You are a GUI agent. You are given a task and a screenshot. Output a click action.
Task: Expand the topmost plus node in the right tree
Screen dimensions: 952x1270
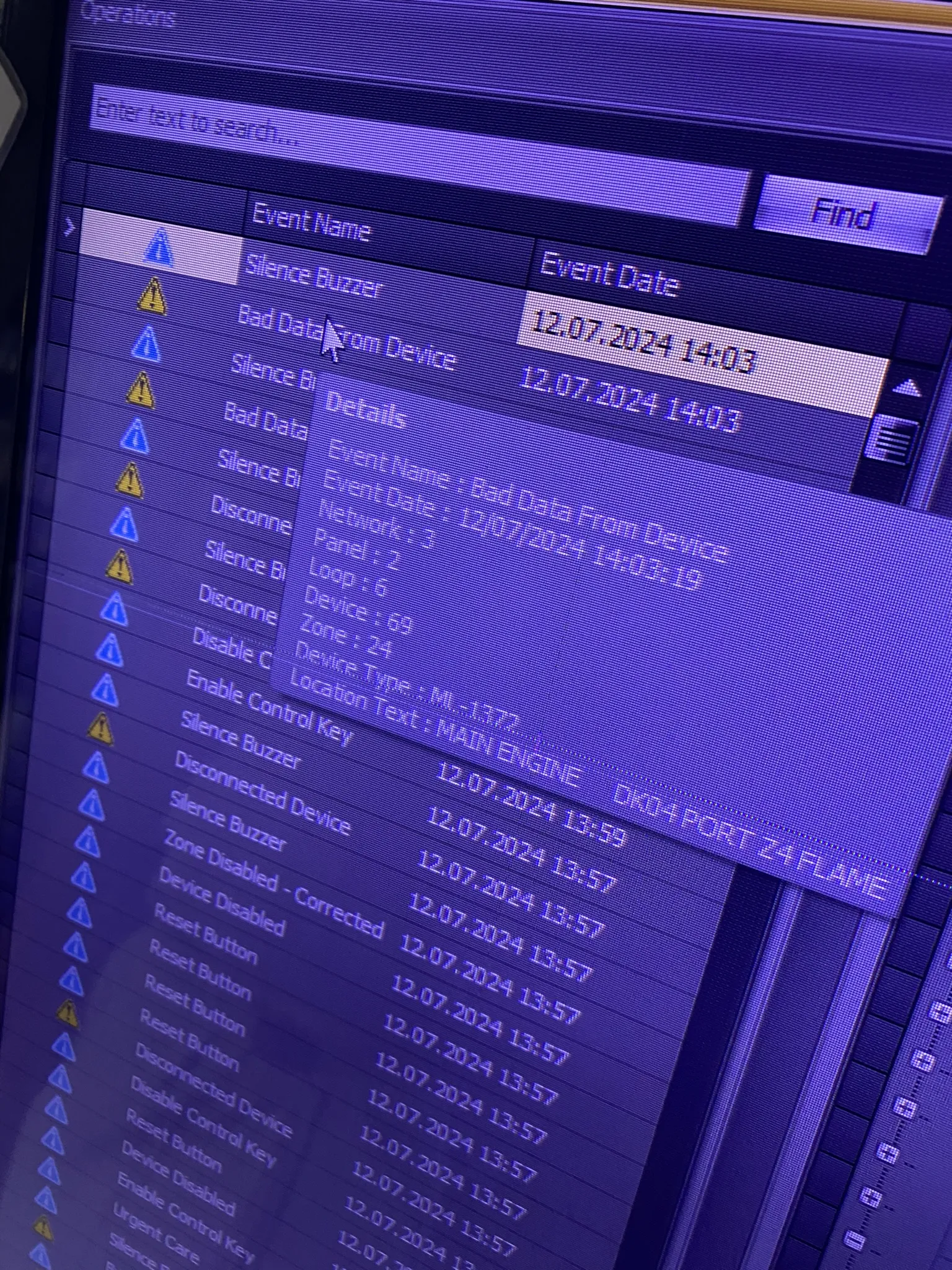pos(941,1012)
